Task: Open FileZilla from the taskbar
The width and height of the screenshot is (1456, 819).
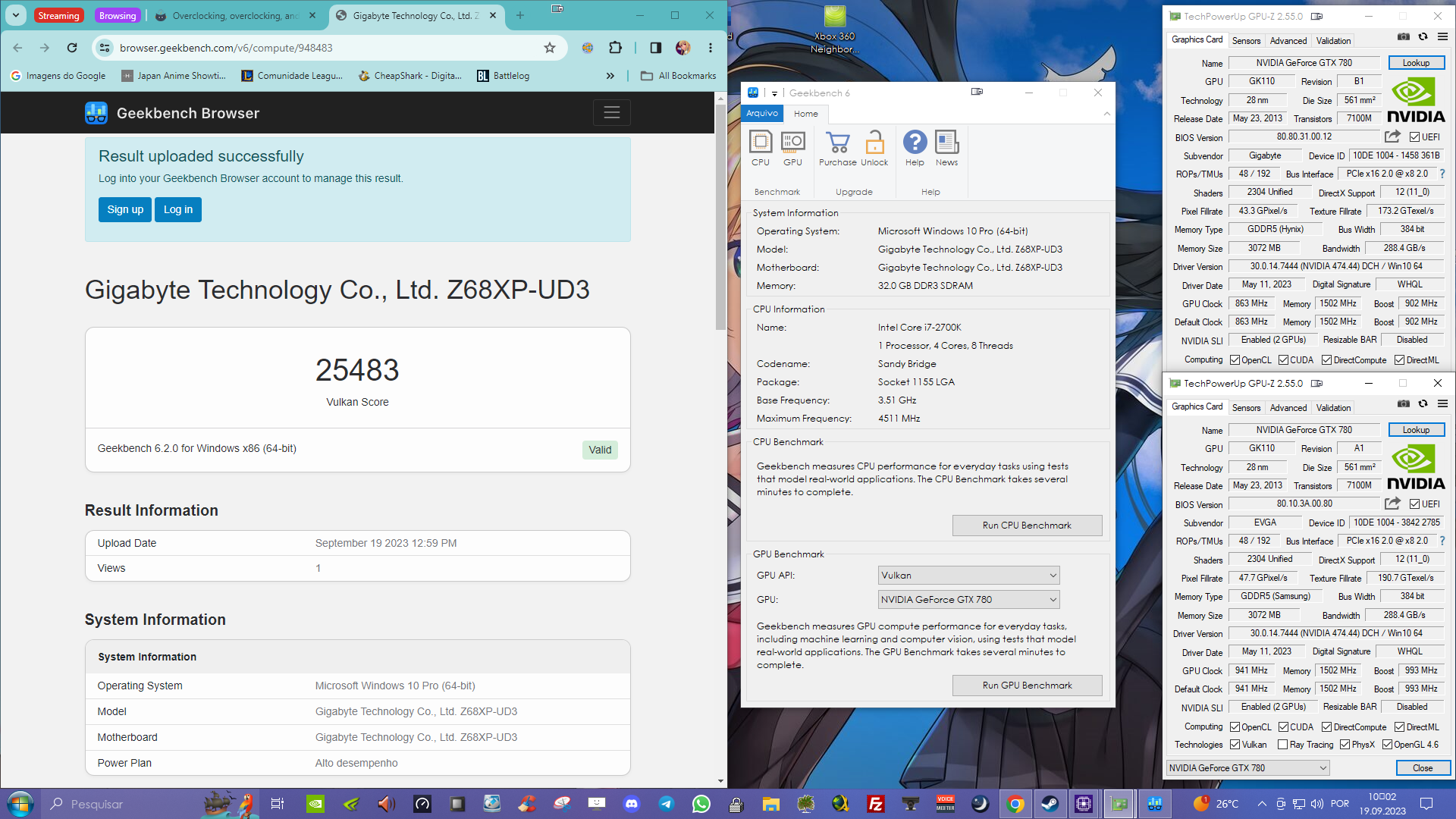Action: click(x=876, y=804)
